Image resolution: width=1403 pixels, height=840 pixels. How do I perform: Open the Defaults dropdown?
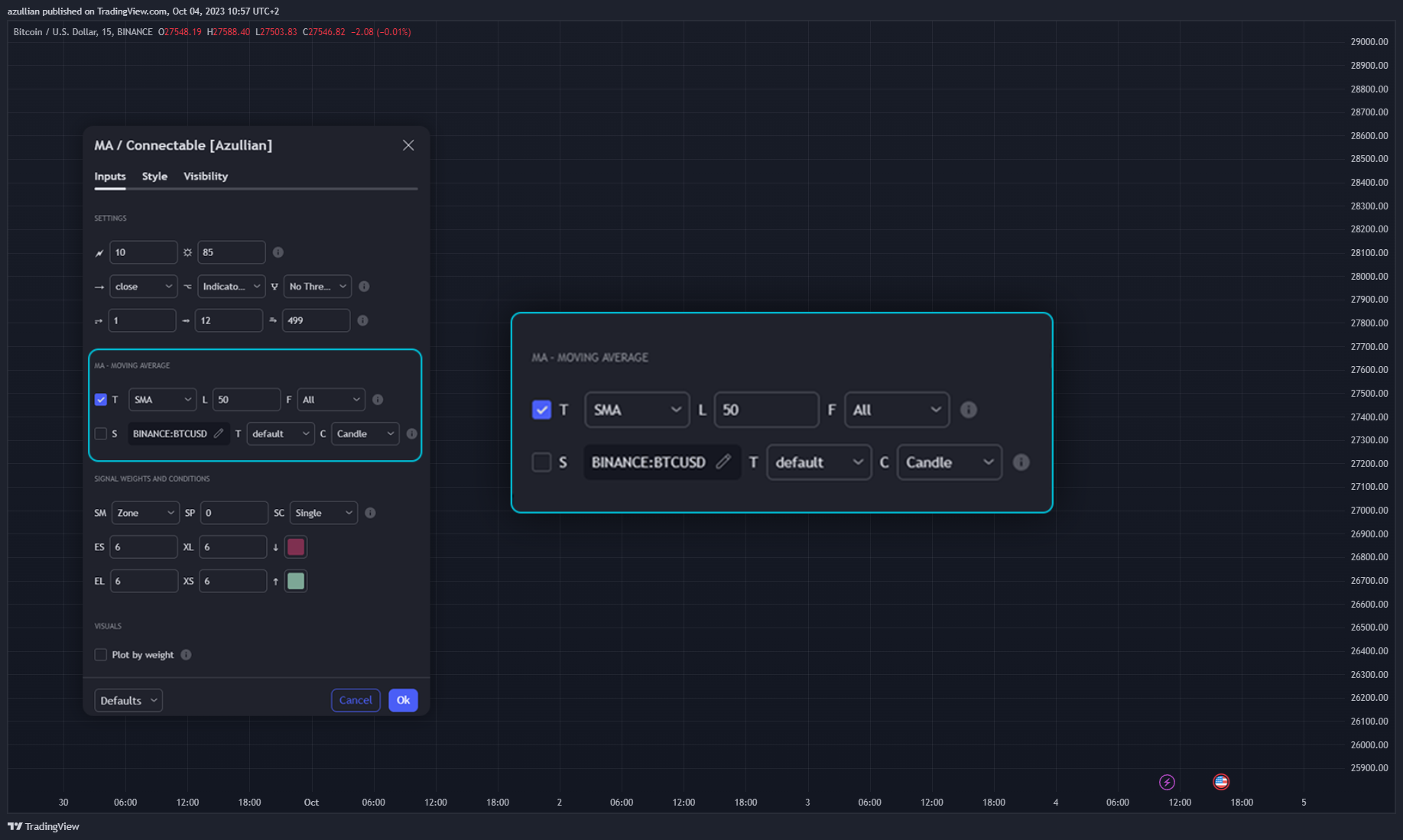coord(128,700)
